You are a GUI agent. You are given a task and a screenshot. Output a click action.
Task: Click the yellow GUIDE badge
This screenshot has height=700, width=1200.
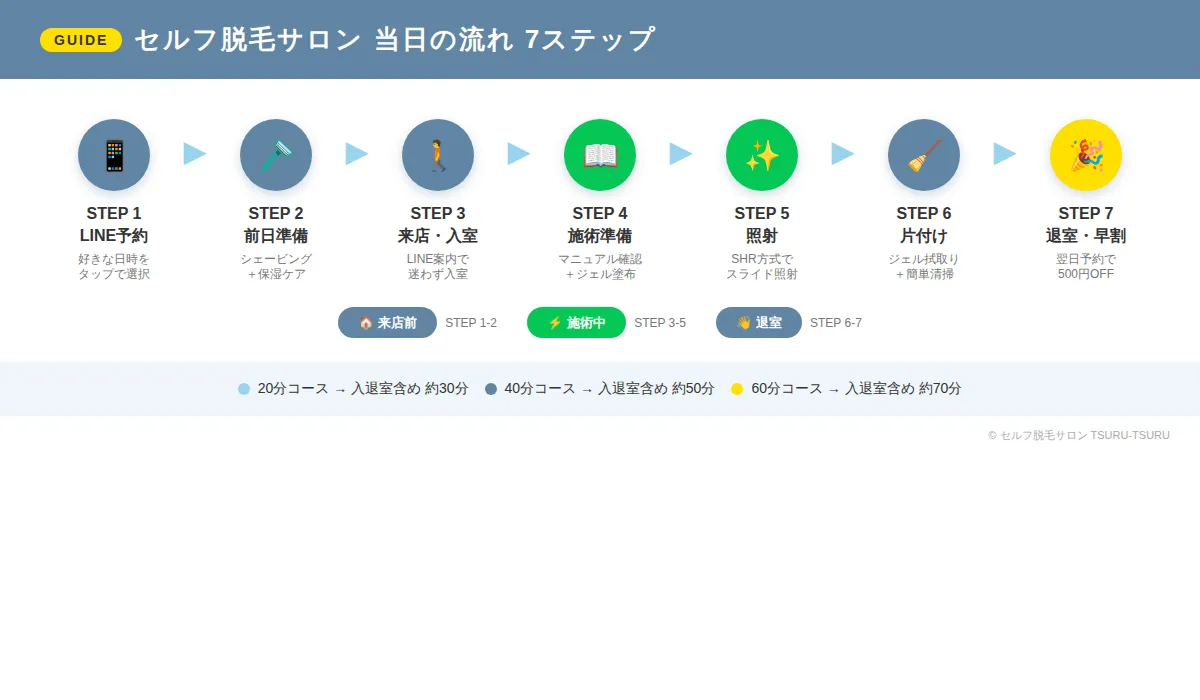[81, 40]
